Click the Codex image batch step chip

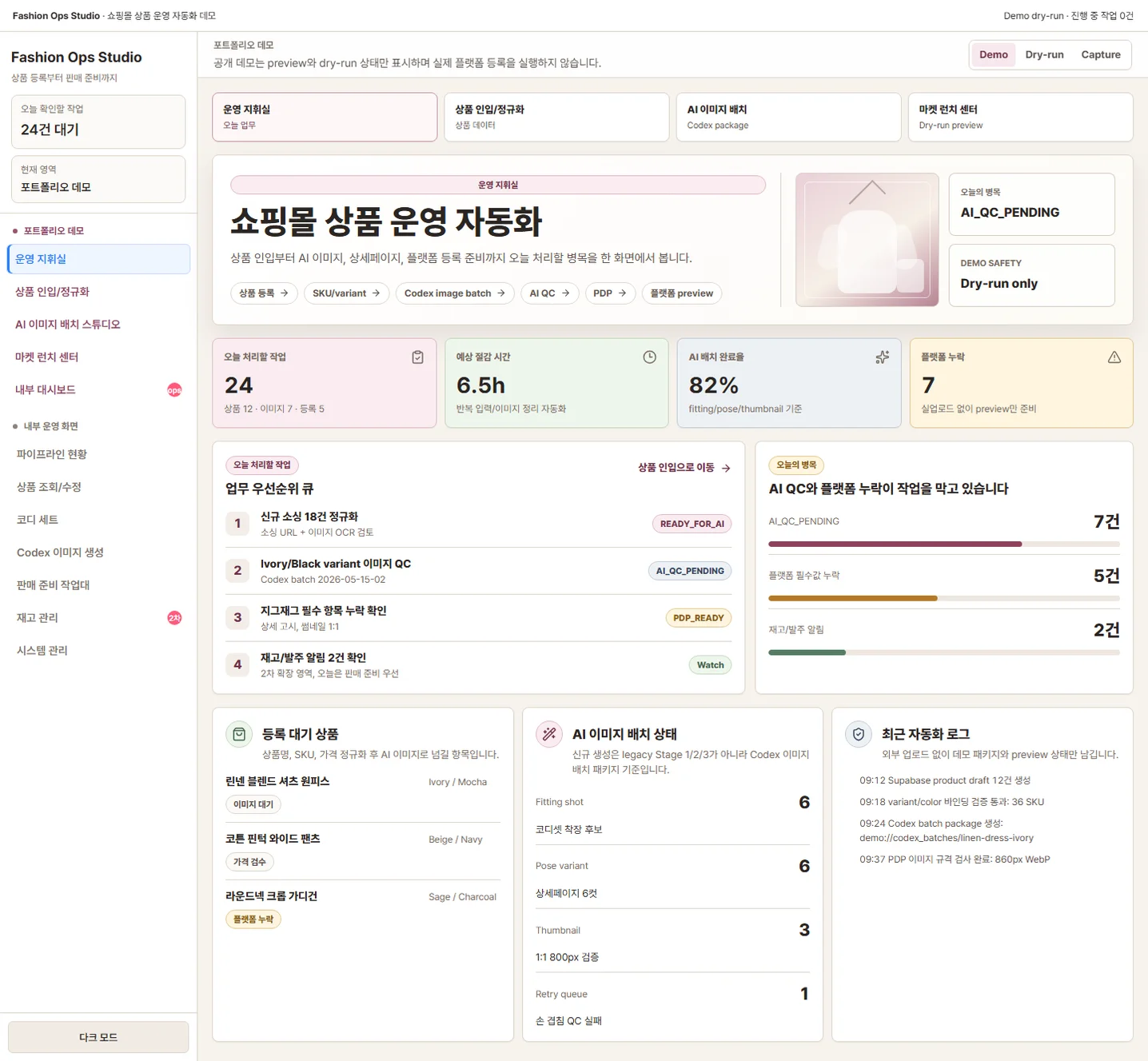click(x=455, y=293)
